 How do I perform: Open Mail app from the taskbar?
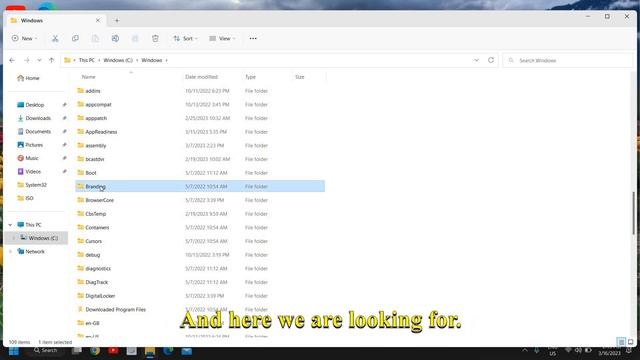click(x=187, y=351)
